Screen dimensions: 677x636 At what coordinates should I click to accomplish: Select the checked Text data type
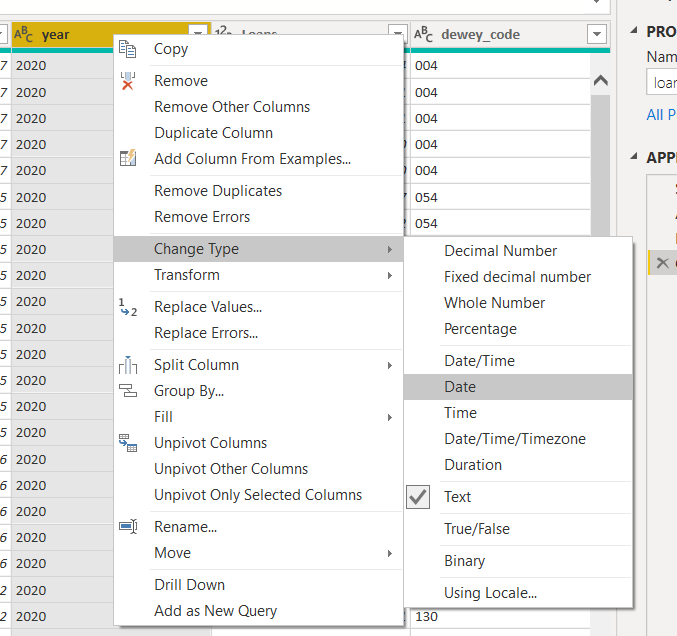tap(458, 497)
